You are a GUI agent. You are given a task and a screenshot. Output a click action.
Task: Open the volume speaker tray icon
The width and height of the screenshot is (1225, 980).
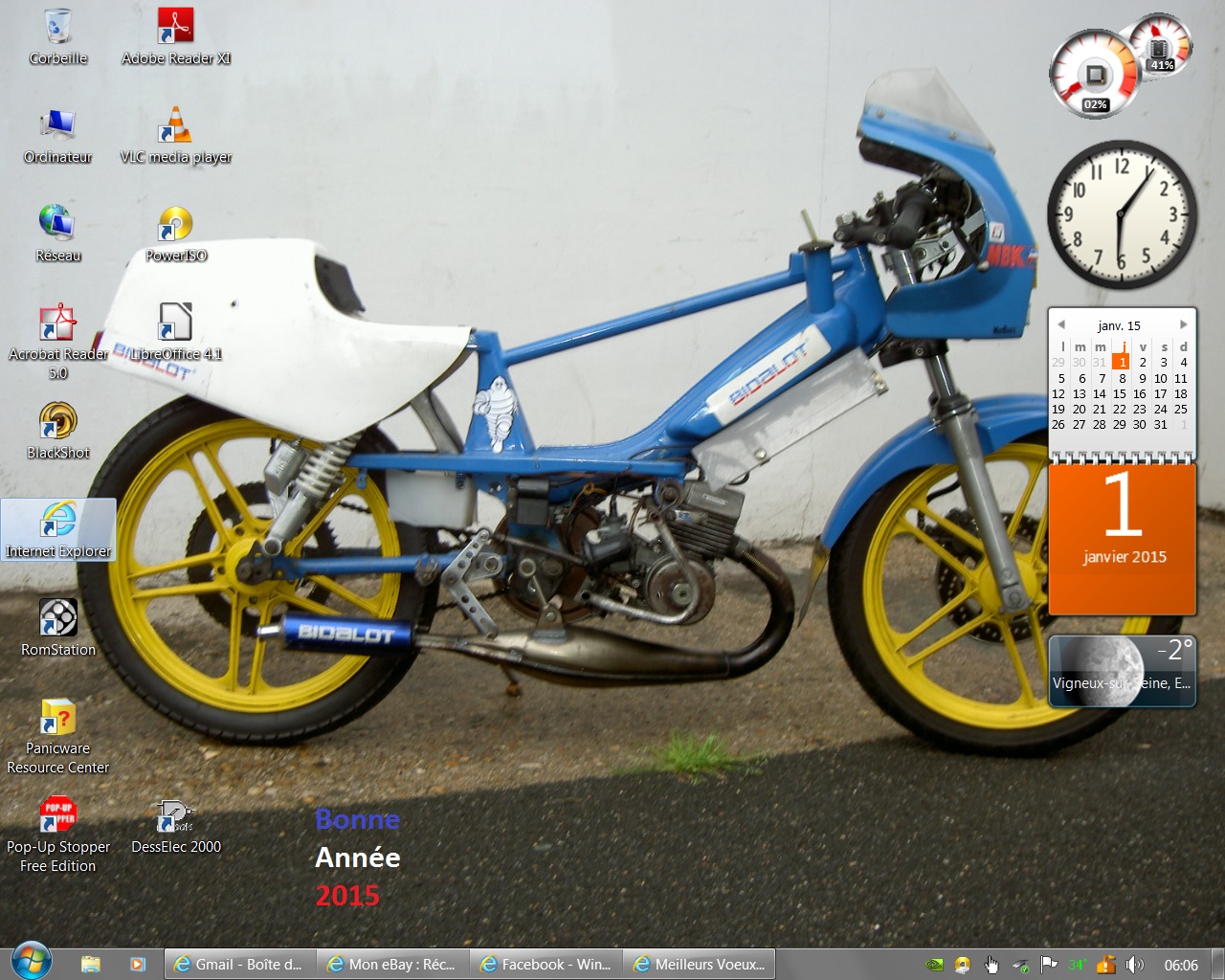[1135, 965]
